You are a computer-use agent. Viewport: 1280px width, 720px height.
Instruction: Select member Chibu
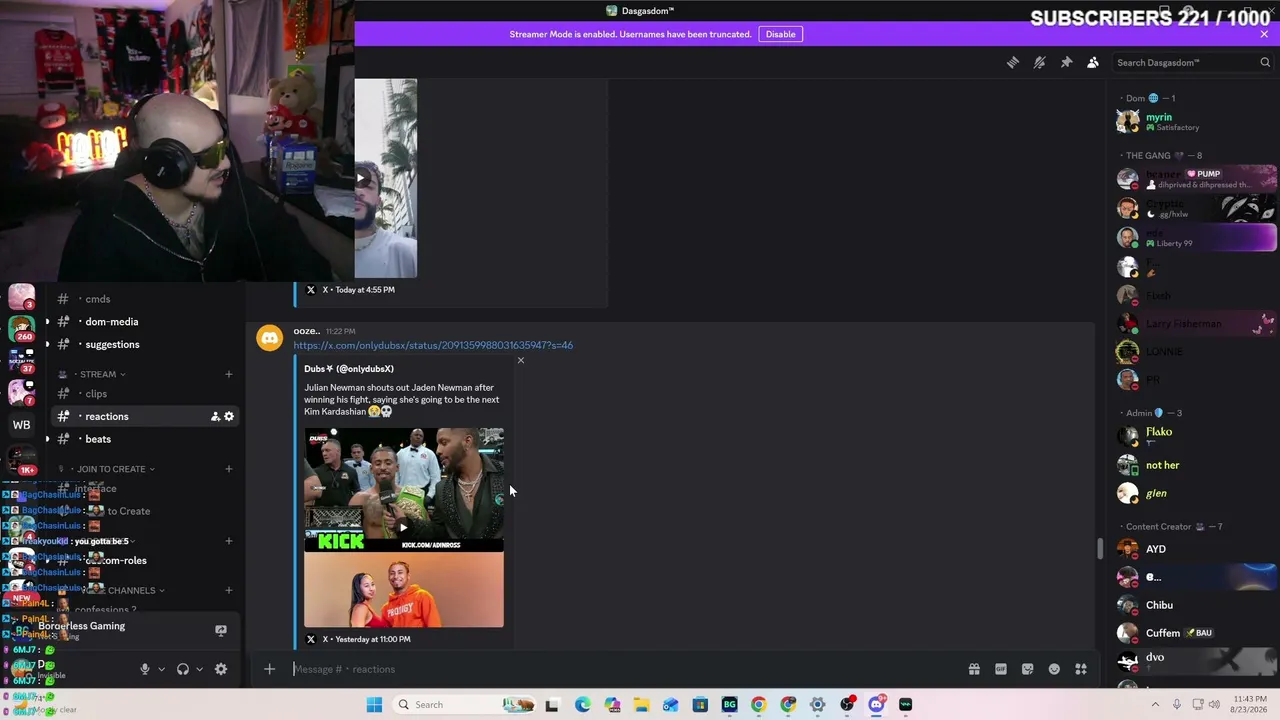pyautogui.click(x=1196, y=605)
